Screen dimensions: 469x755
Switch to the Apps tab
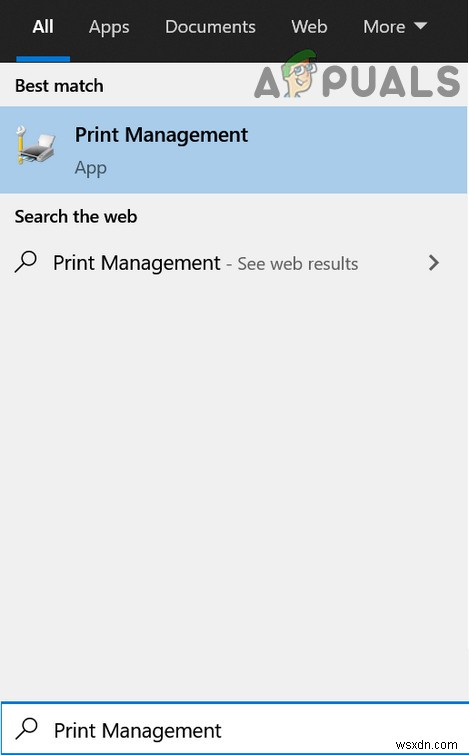pos(109,27)
